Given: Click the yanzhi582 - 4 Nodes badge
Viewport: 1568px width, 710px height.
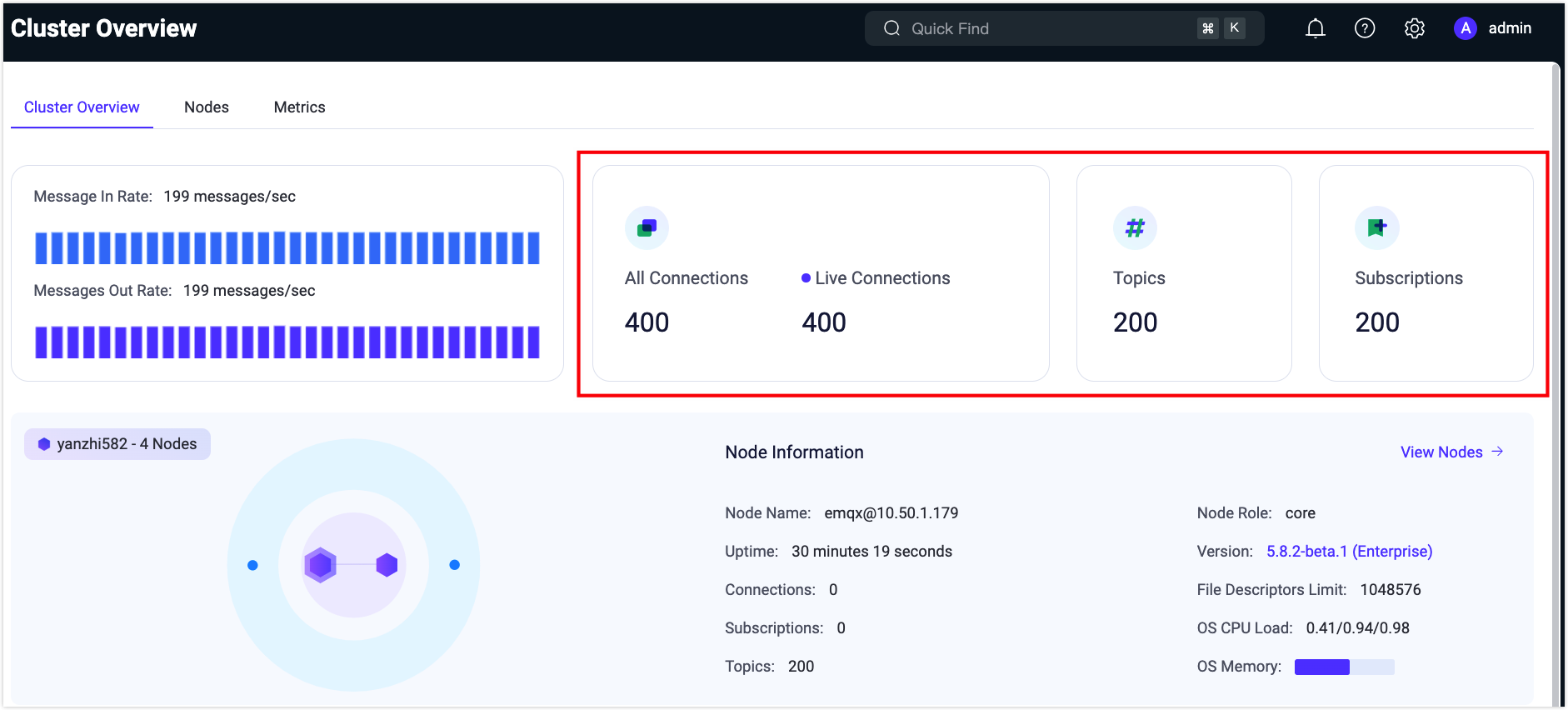Looking at the screenshot, I should [117, 444].
